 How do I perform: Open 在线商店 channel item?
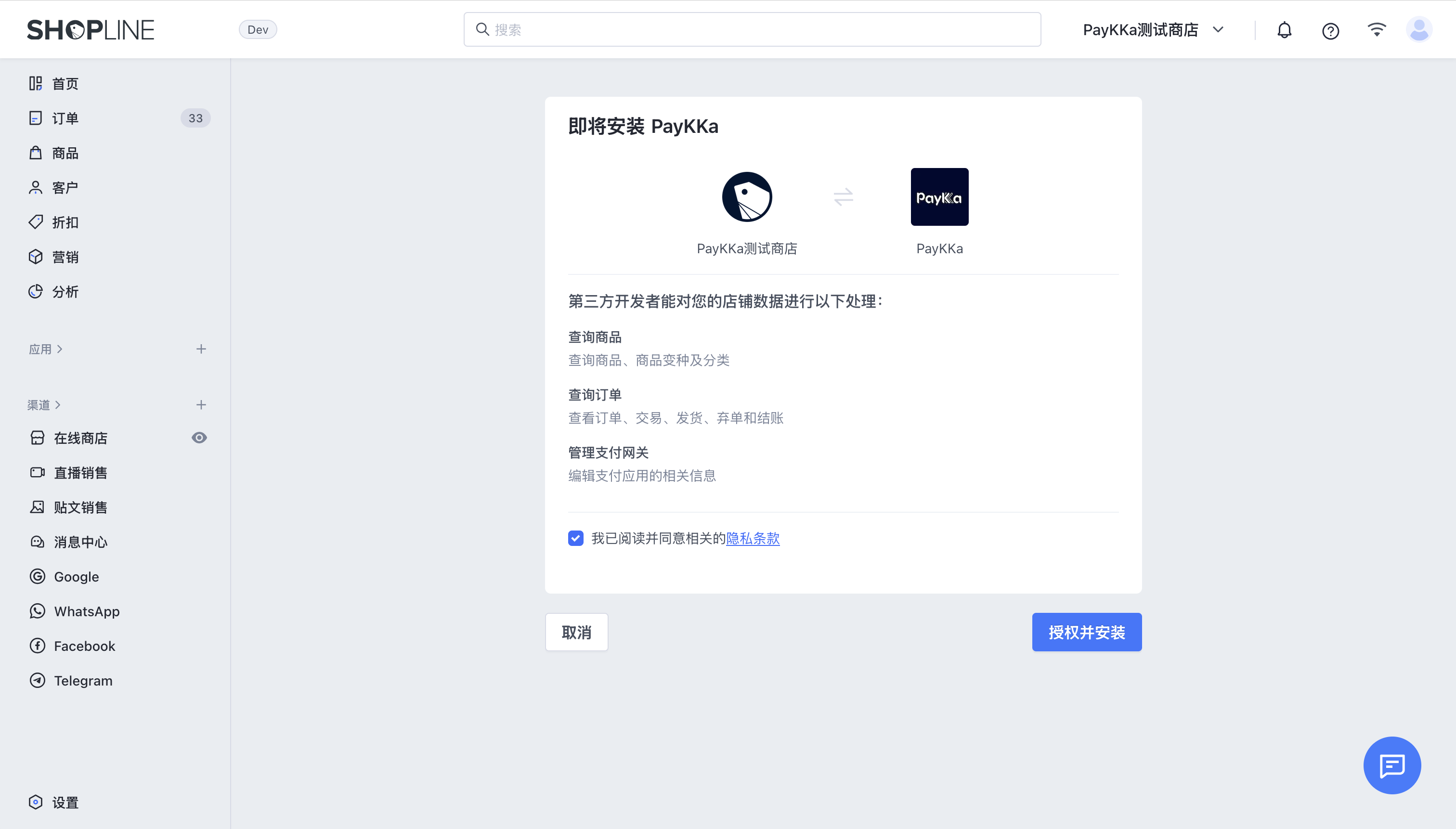click(80, 438)
